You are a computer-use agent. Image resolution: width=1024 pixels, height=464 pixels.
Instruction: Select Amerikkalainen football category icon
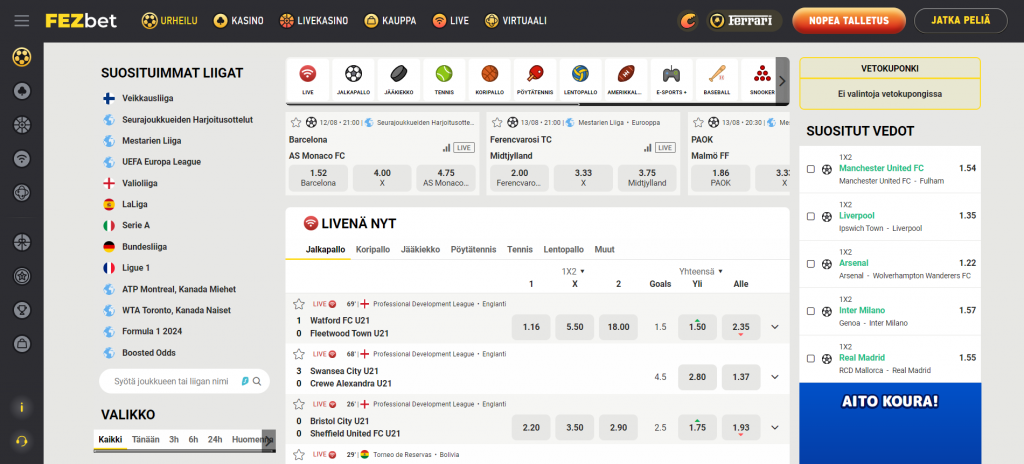626,80
